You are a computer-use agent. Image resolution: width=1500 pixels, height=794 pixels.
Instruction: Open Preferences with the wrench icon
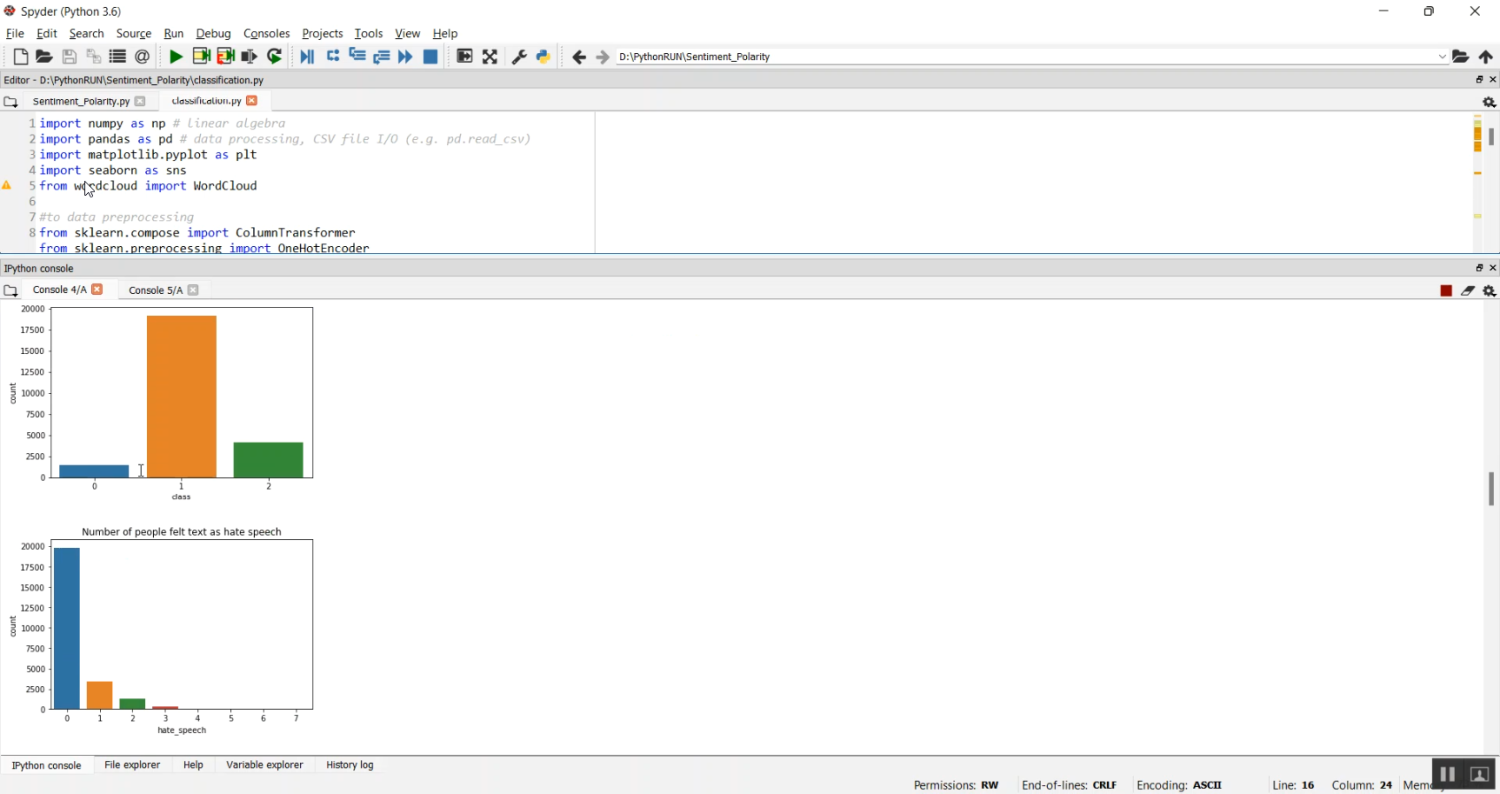pyautogui.click(x=519, y=57)
